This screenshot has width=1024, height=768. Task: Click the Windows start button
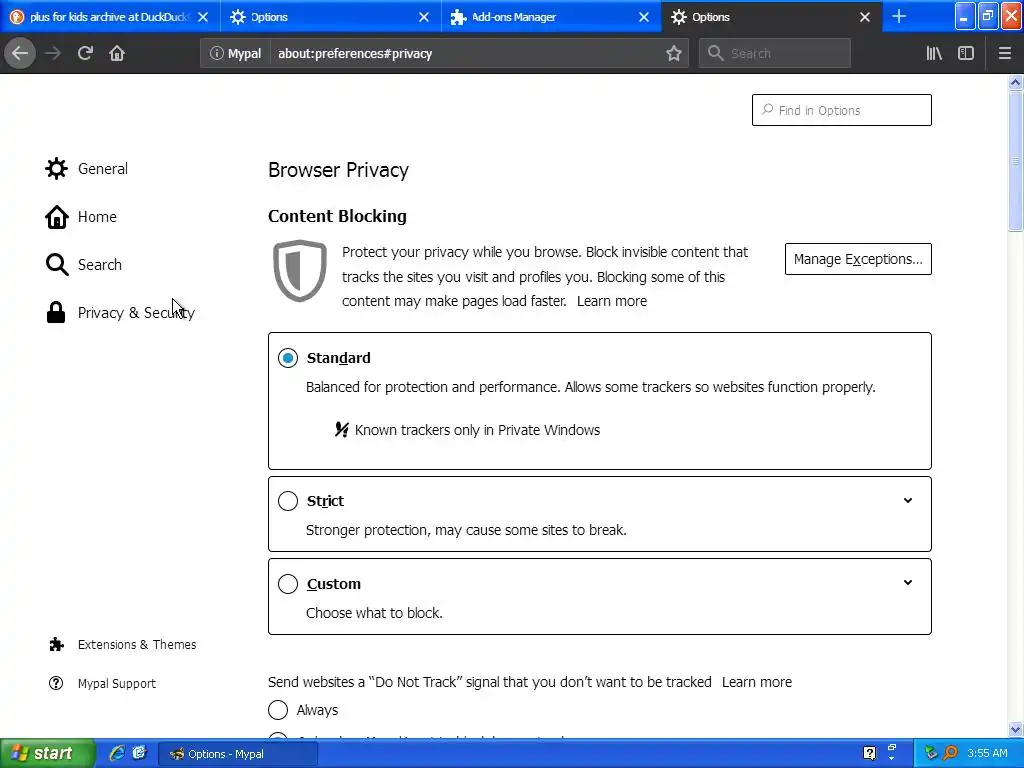[47, 753]
